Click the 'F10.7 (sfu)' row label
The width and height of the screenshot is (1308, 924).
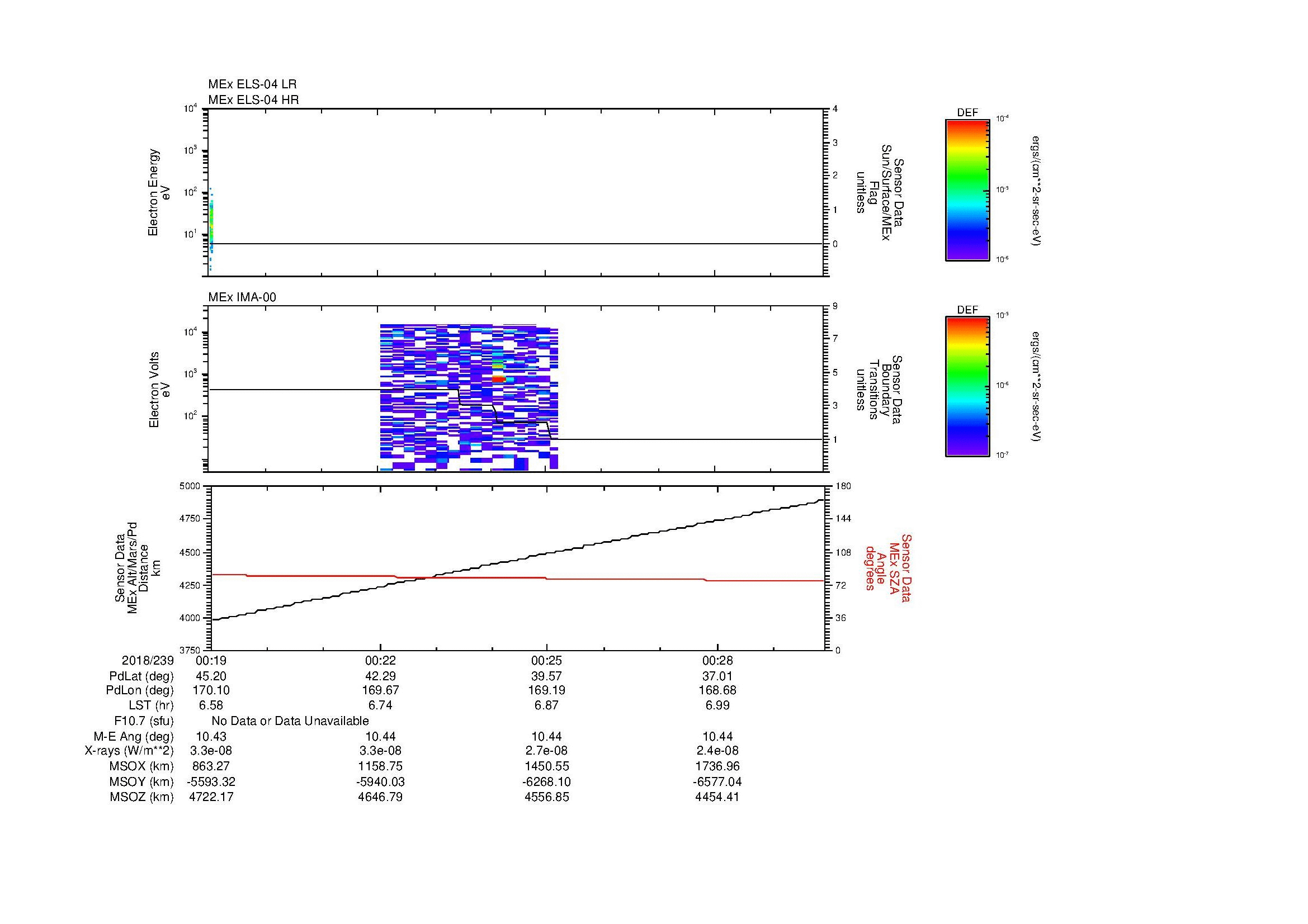pyautogui.click(x=144, y=721)
